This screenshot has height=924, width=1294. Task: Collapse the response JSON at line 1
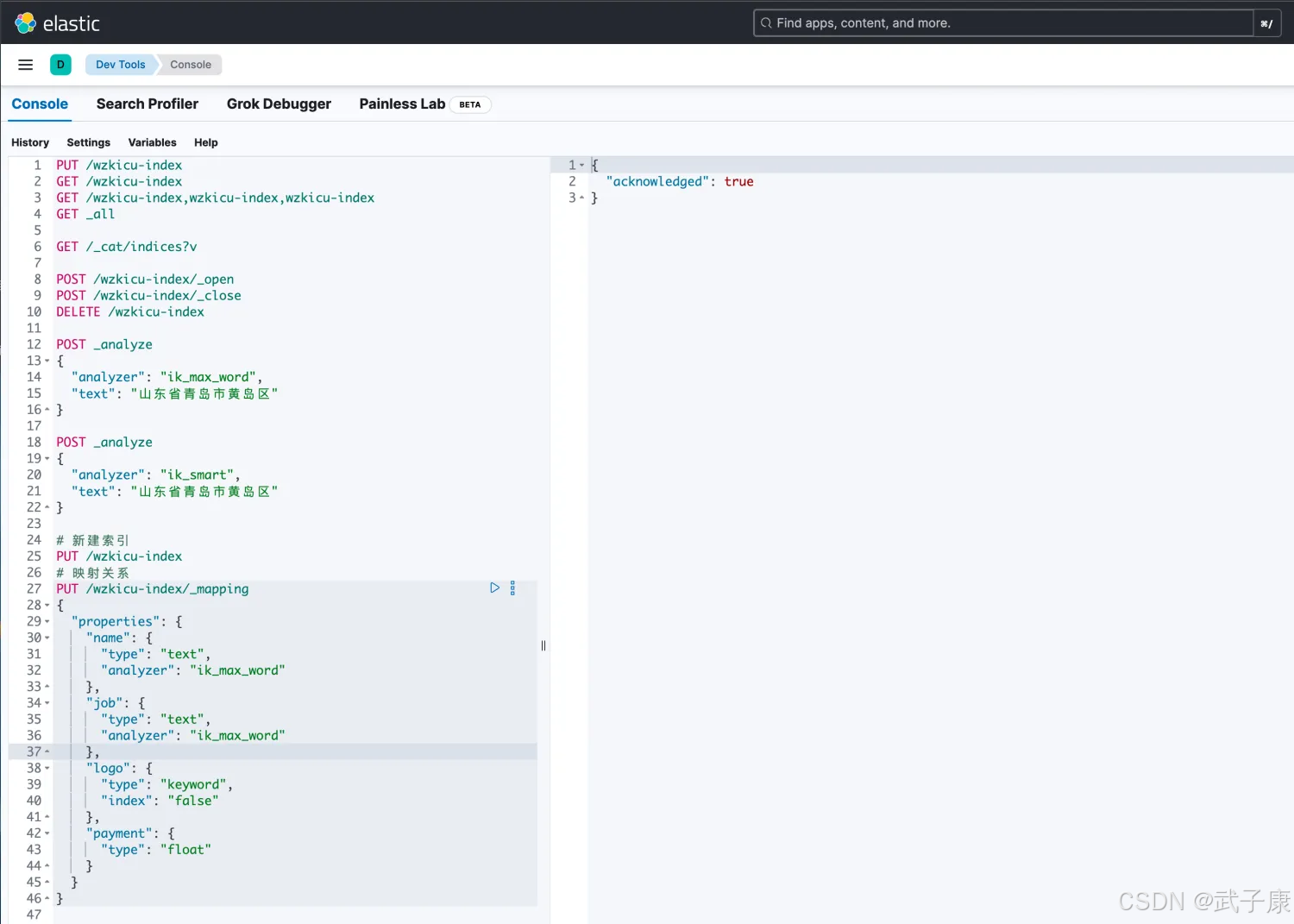pos(582,166)
